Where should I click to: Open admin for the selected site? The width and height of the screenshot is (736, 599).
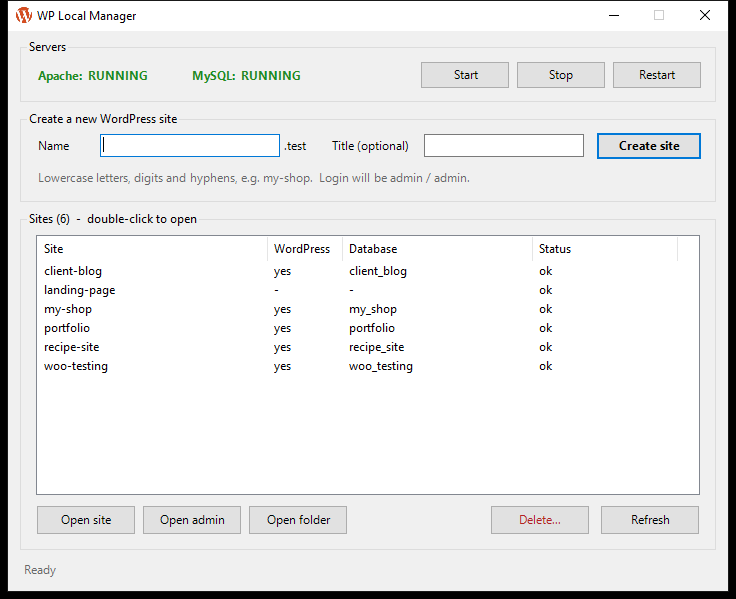pos(192,520)
